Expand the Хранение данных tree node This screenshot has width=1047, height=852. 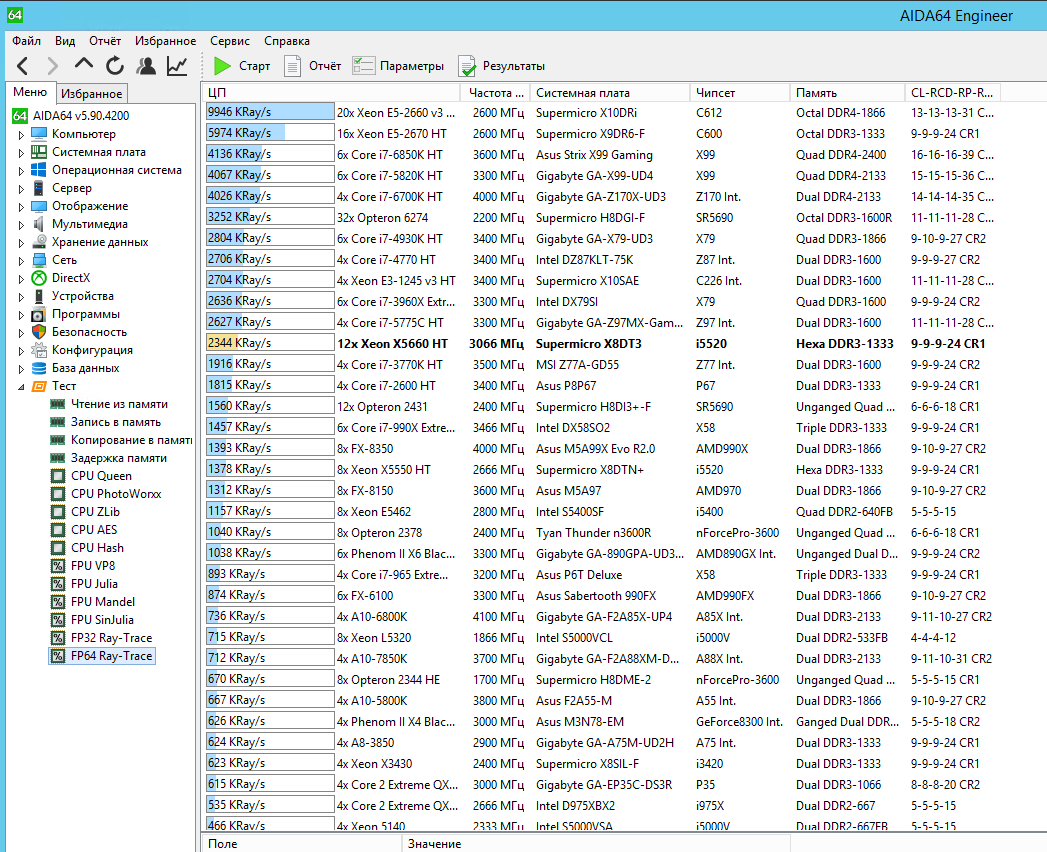click(21, 242)
